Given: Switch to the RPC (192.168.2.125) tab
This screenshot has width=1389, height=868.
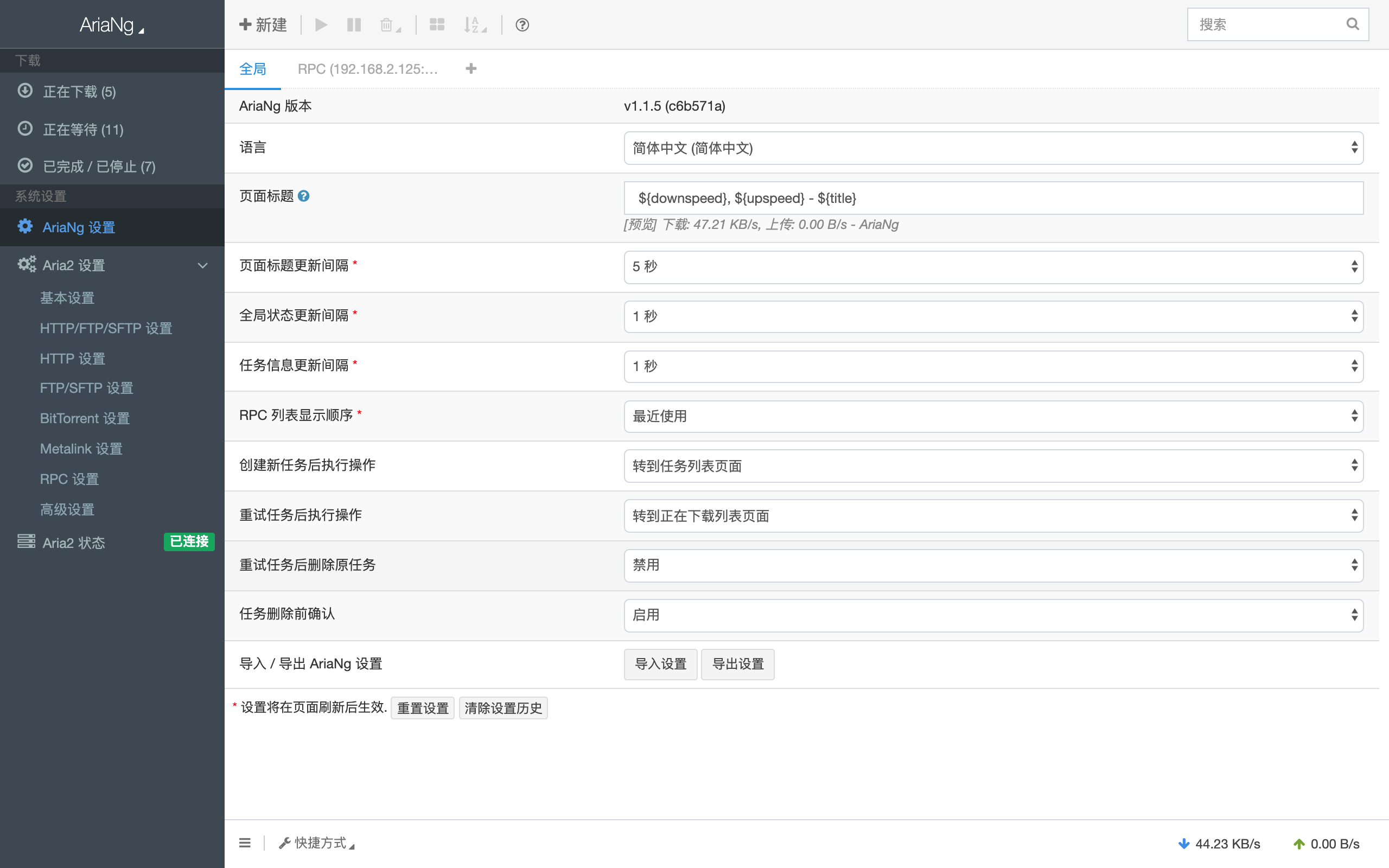Looking at the screenshot, I should coord(367,69).
